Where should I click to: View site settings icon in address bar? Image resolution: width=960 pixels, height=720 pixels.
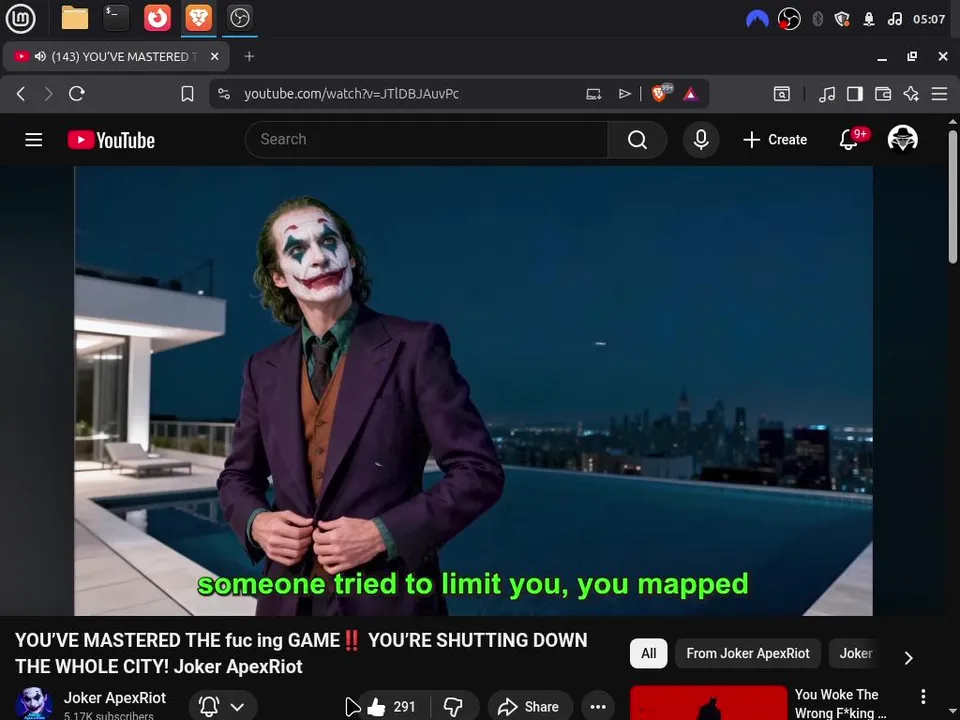click(x=224, y=94)
